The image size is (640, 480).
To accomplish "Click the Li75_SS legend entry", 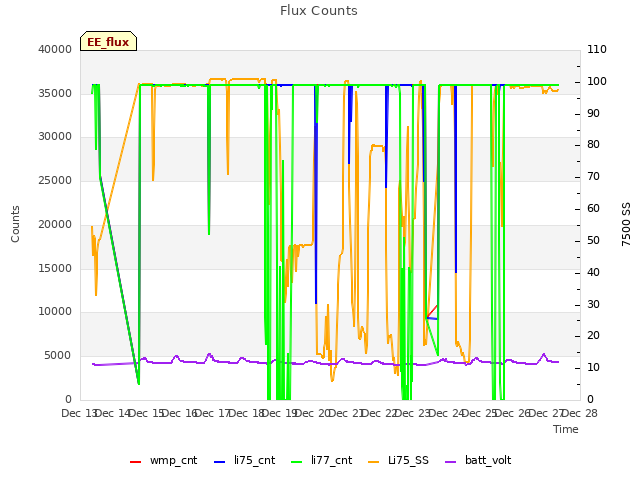I will [398, 460].
